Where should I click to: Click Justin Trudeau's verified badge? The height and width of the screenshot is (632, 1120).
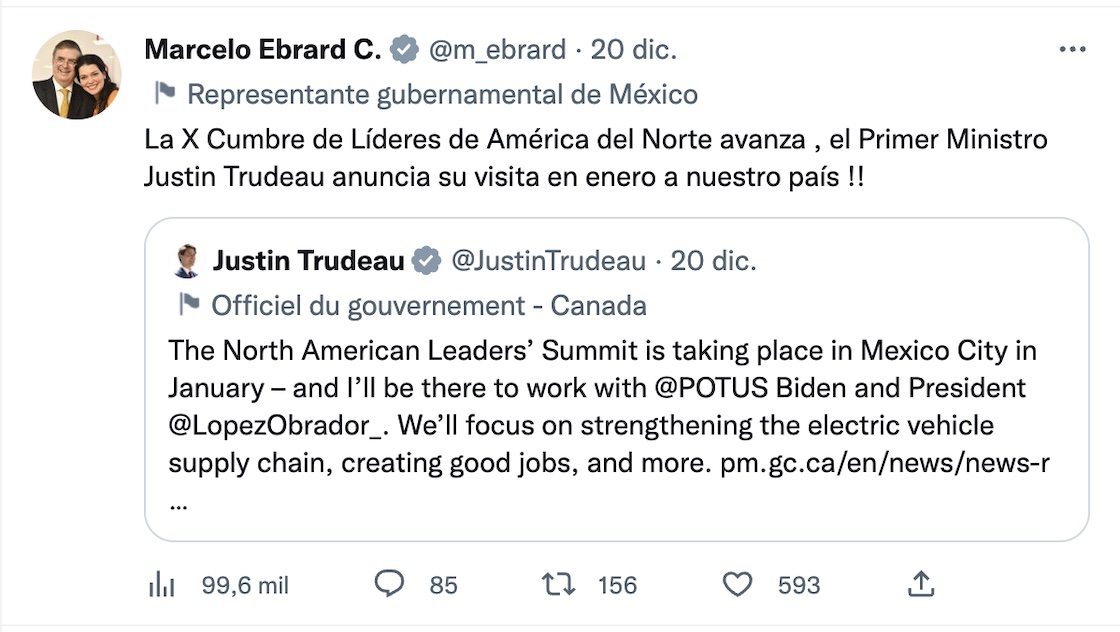click(x=427, y=261)
